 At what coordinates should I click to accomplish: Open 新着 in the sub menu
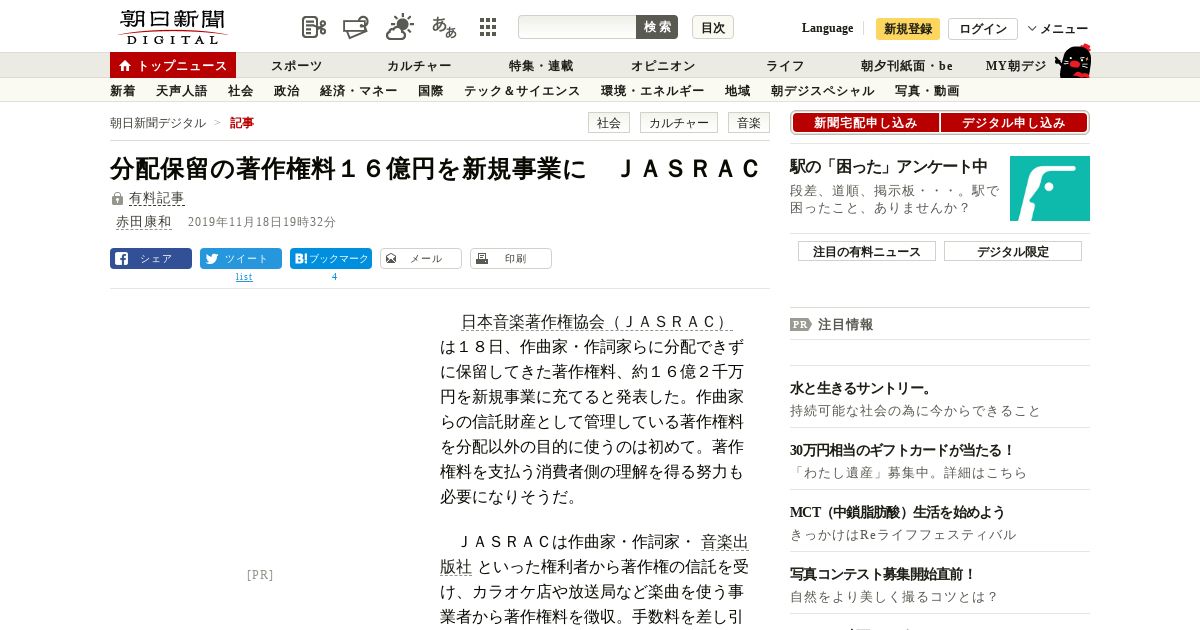[x=122, y=90]
